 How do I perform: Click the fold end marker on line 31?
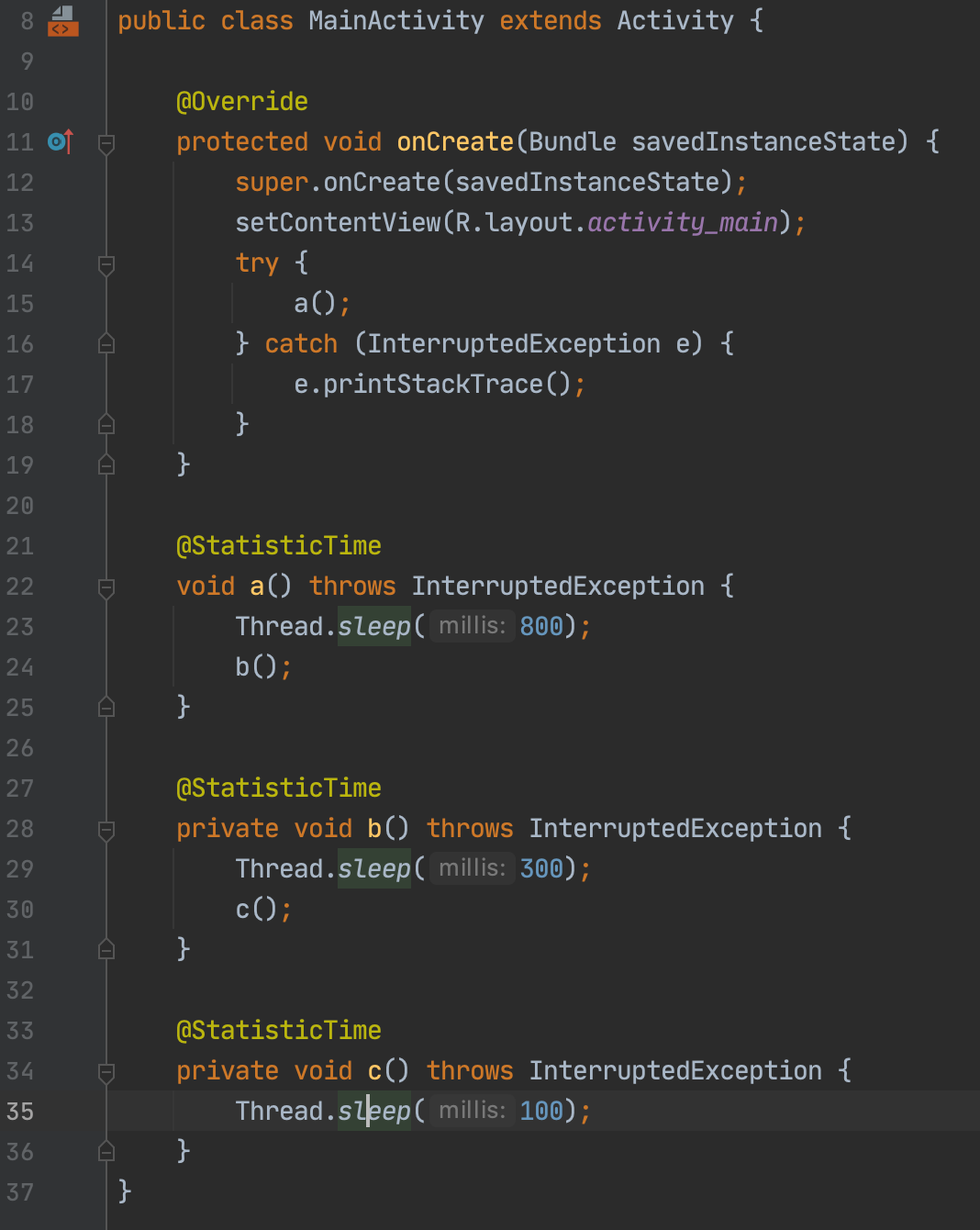pos(106,949)
